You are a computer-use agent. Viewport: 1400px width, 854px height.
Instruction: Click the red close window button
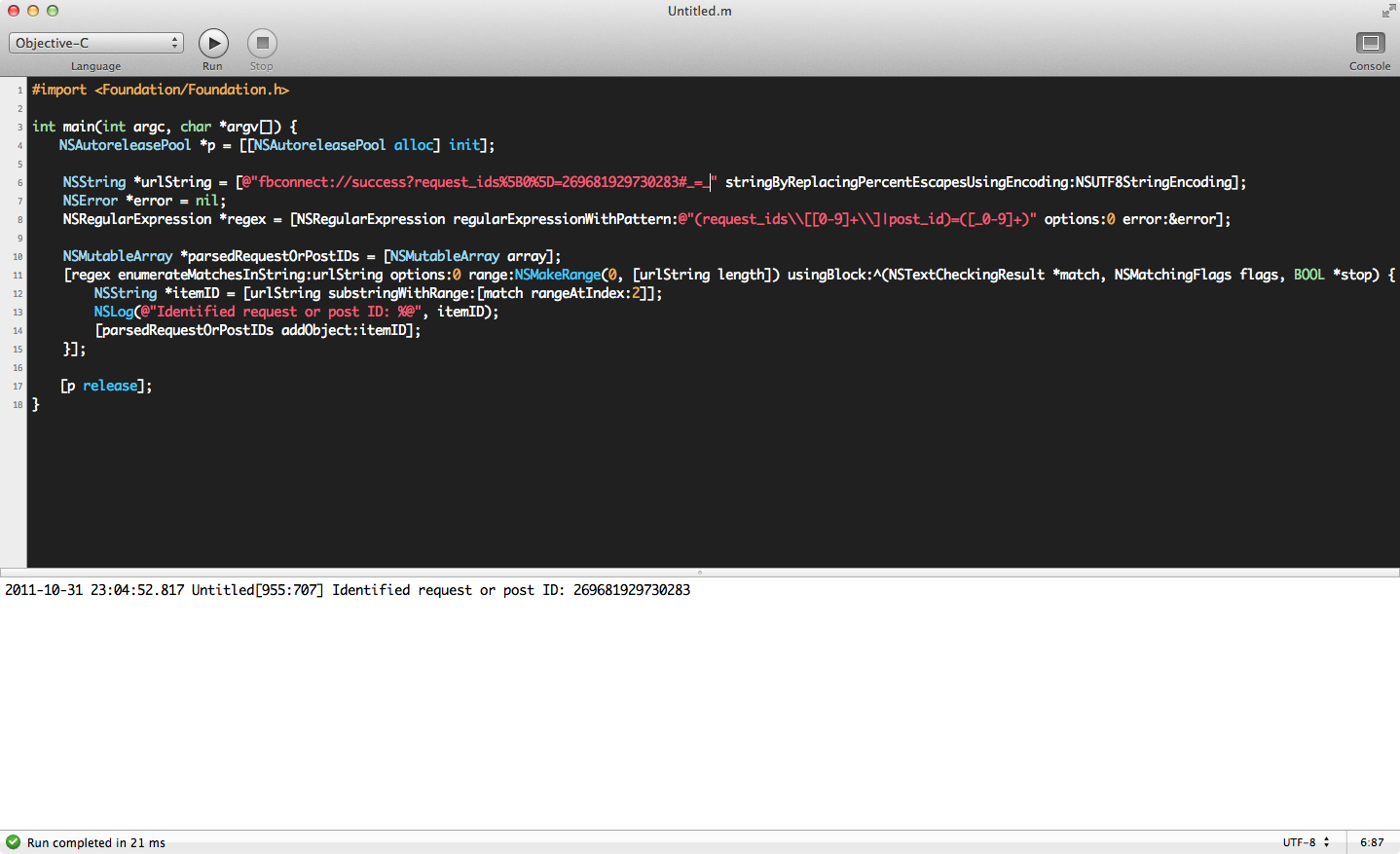coord(14,11)
